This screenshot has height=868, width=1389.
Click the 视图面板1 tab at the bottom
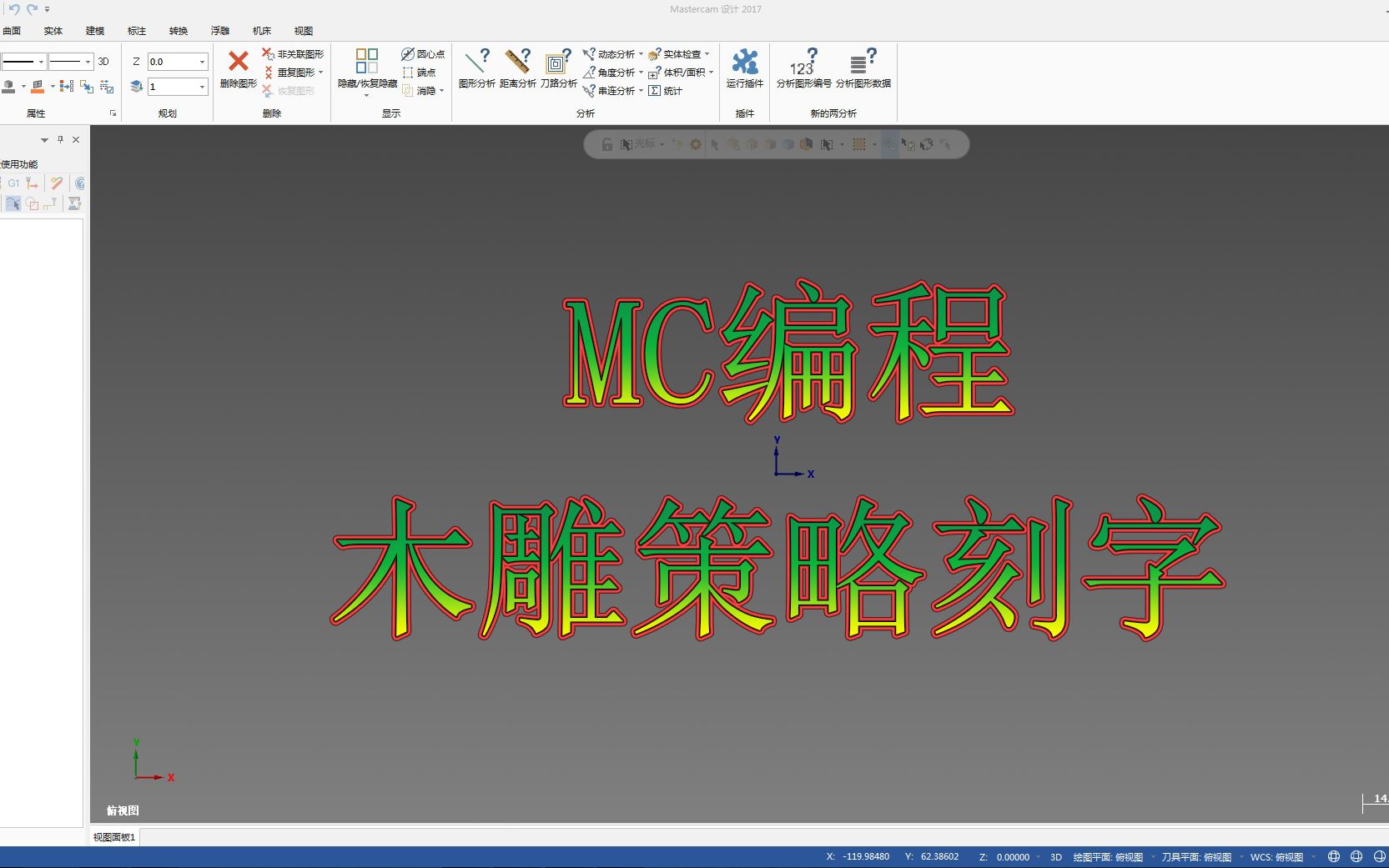tap(113, 836)
